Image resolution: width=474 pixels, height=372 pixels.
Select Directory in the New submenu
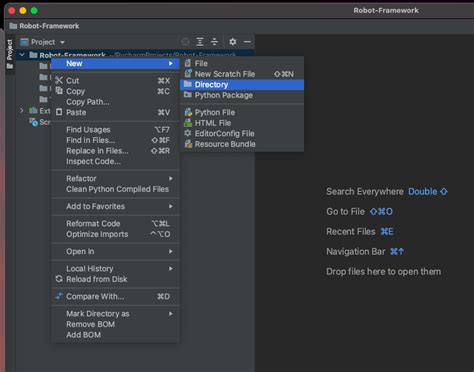pyautogui.click(x=242, y=85)
